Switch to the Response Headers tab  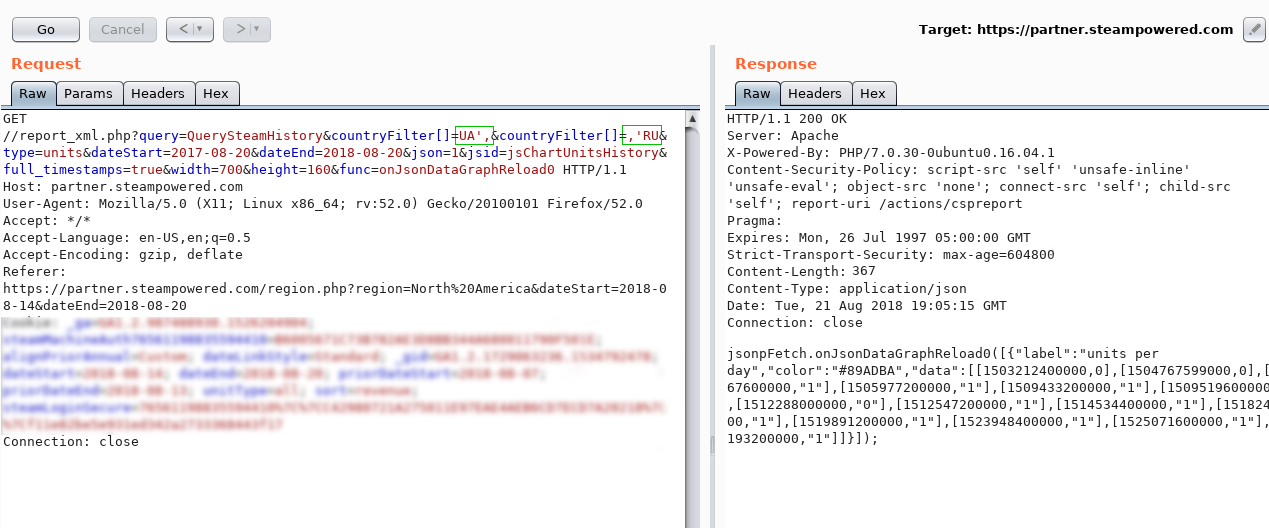pyautogui.click(x=815, y=94)
